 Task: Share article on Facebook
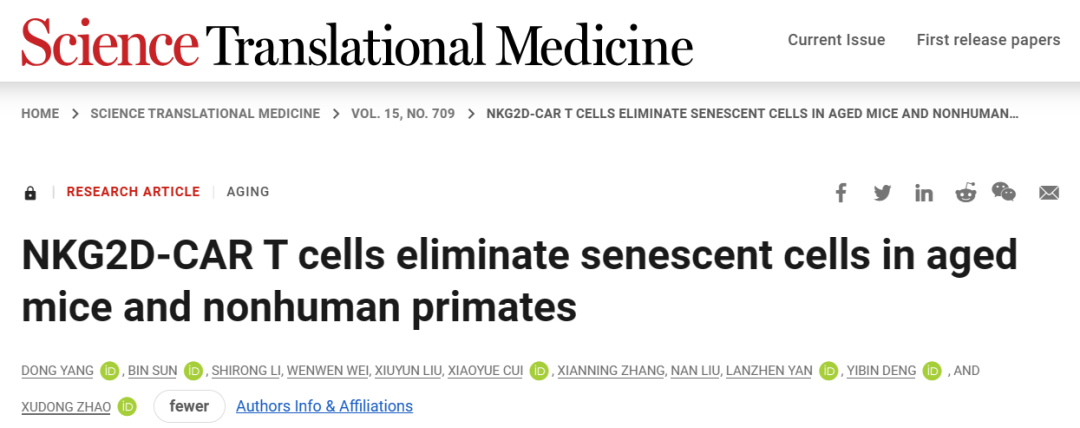[x=841, y=193]
